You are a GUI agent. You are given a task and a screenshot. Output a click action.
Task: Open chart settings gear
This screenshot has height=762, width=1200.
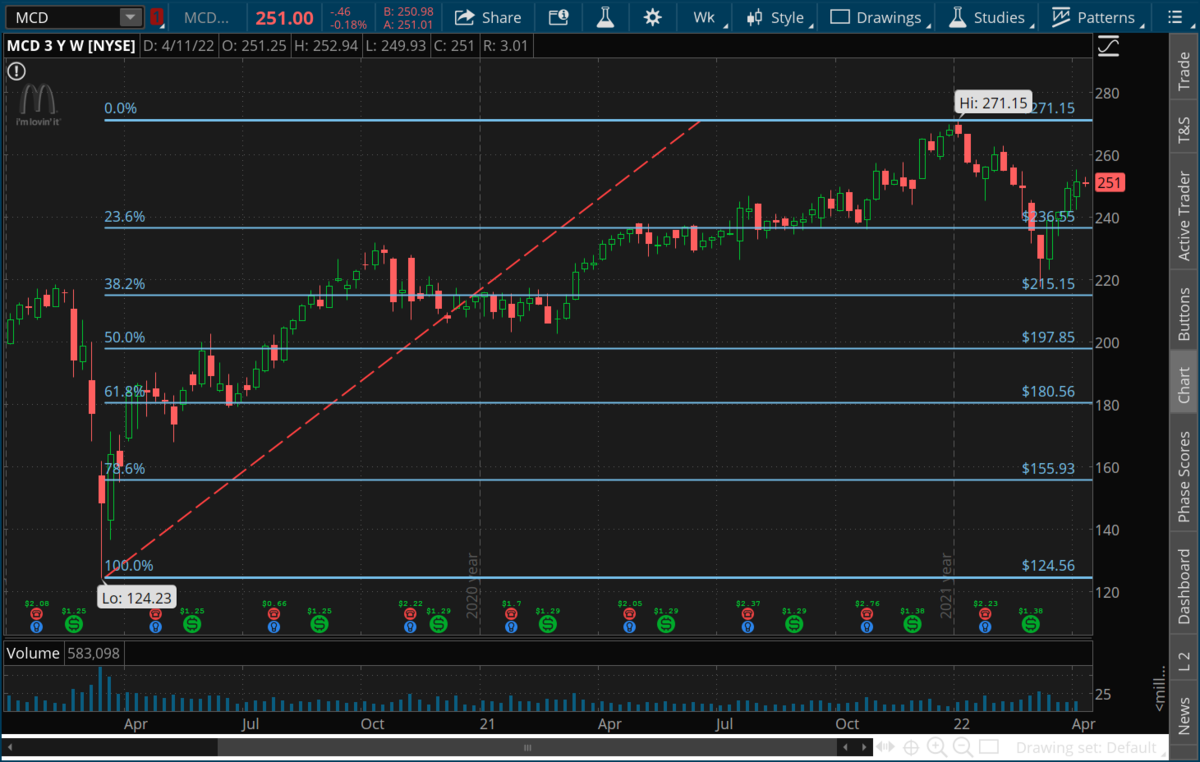[652, 17]
